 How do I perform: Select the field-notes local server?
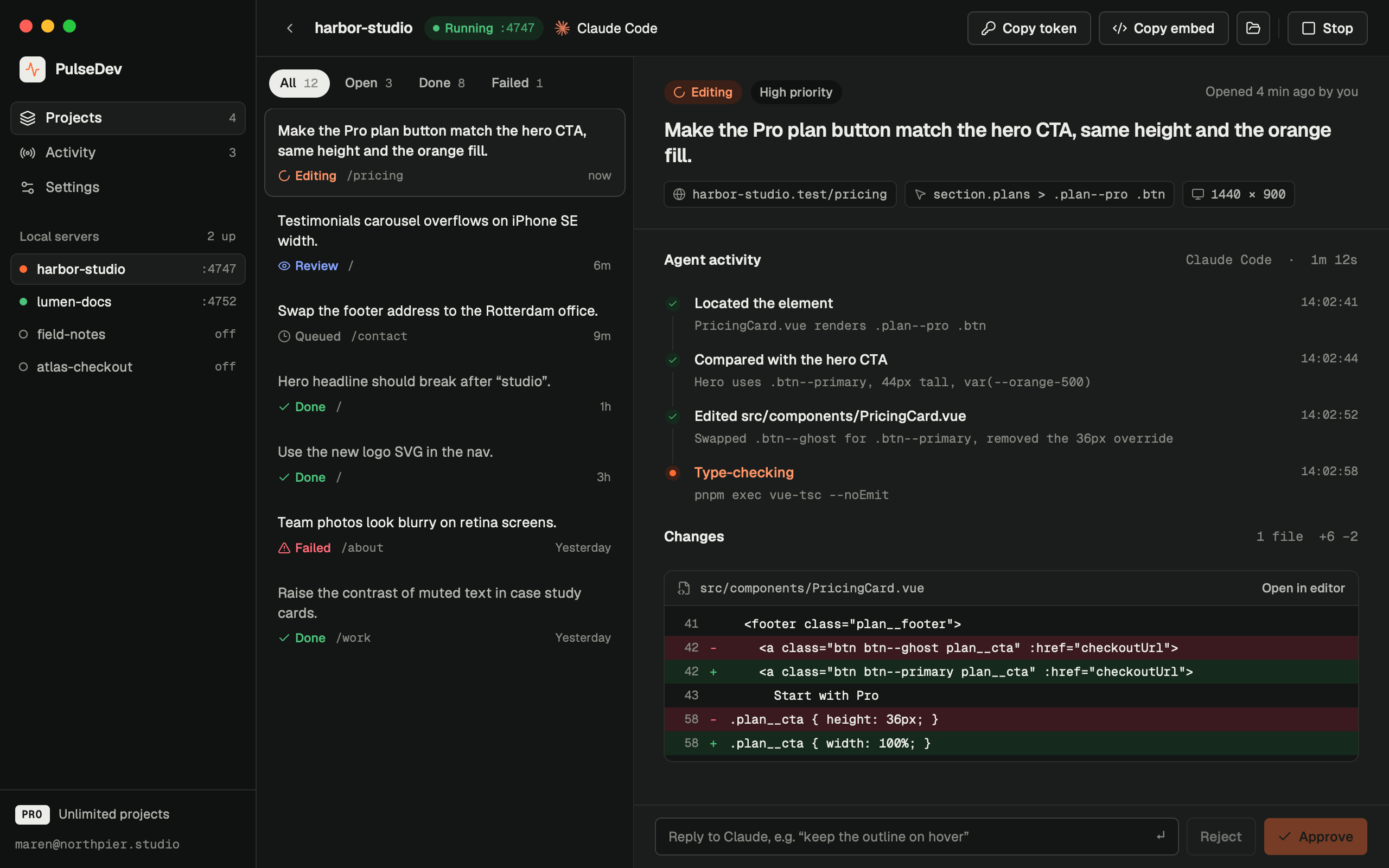[x=128, y=334]
